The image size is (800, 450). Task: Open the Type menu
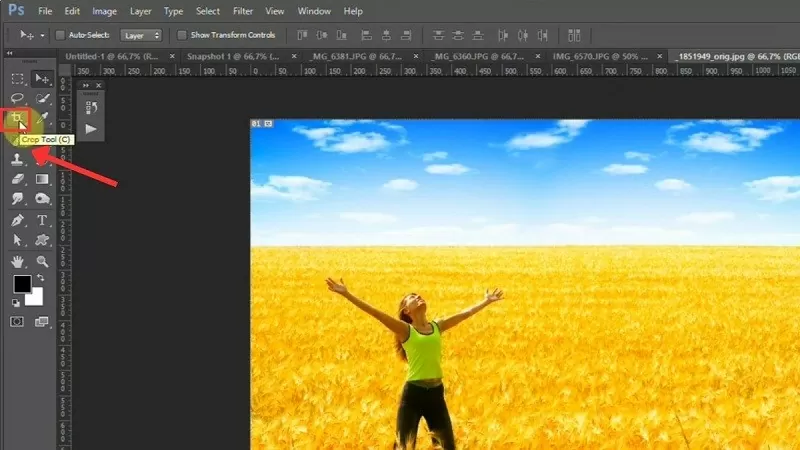click(173, 11)
